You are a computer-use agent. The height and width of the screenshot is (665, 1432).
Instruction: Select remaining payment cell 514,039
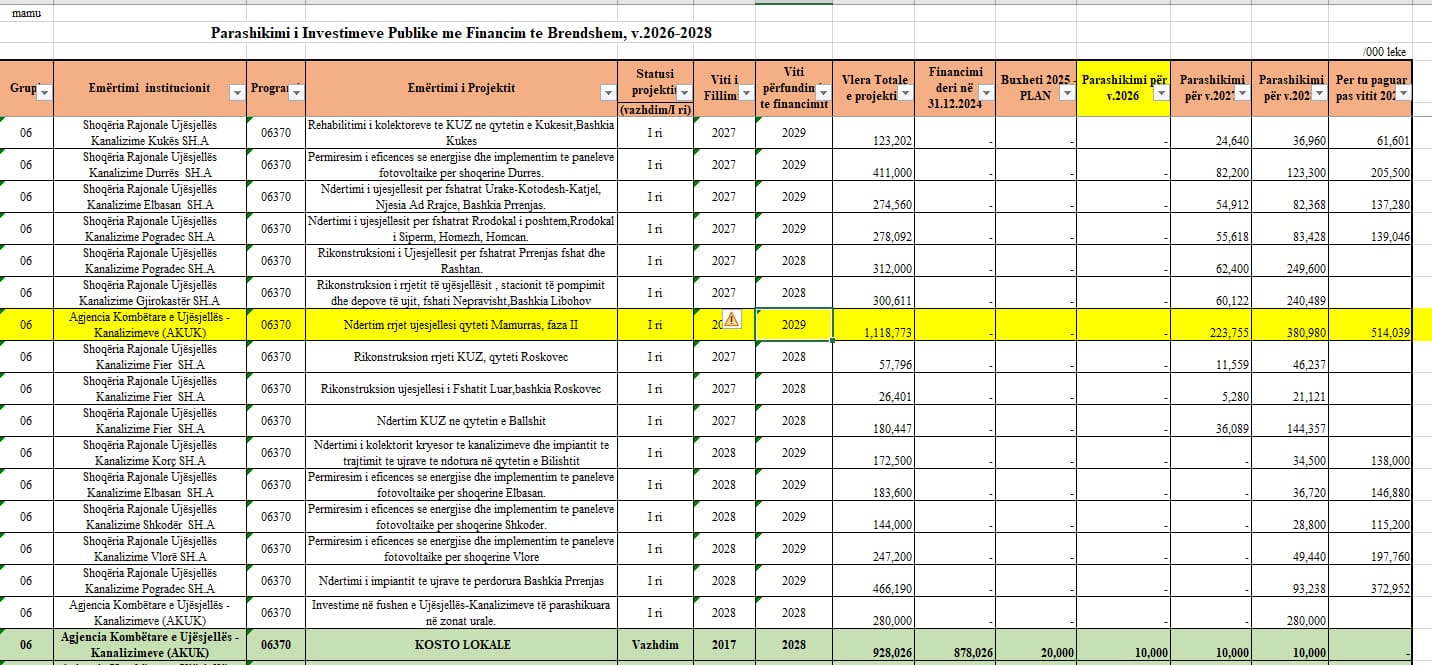(x=1370, y=324)
